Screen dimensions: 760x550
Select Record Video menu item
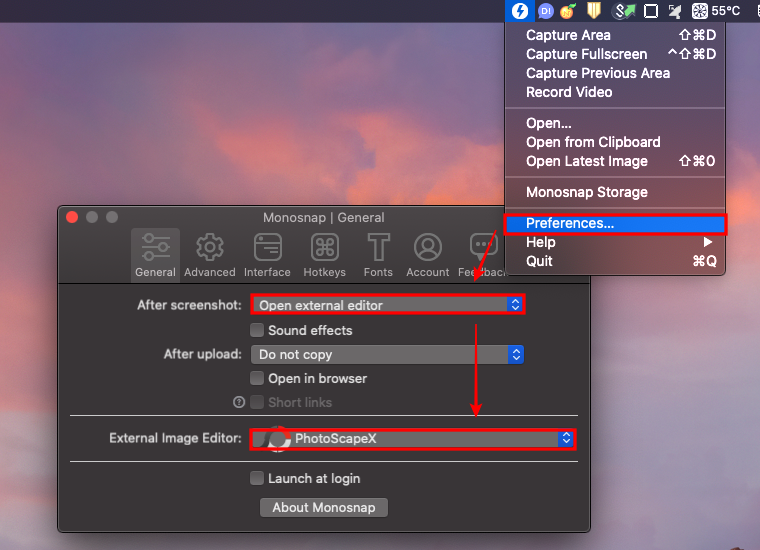click(x=616, y=92)
